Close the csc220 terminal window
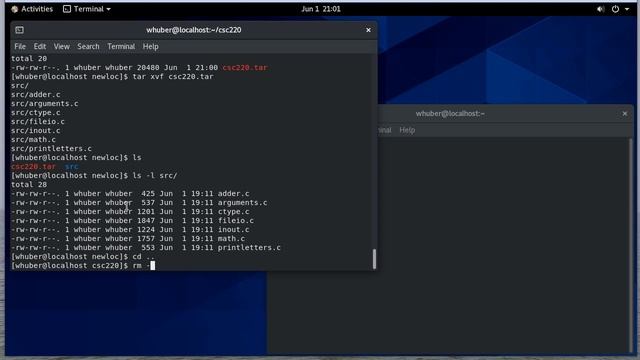This screenshot has height=360, width=640. tap(368, 30)
